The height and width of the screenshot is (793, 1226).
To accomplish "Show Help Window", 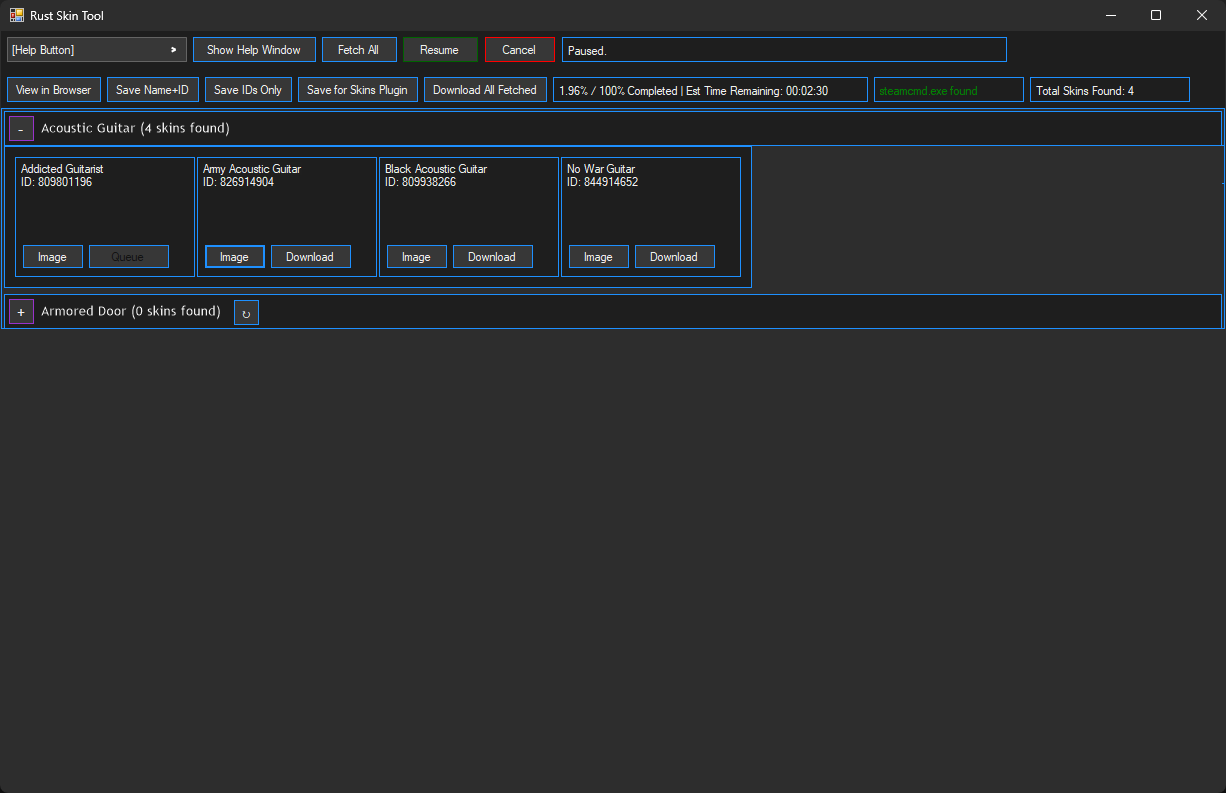I will click(x=254, y=49).
